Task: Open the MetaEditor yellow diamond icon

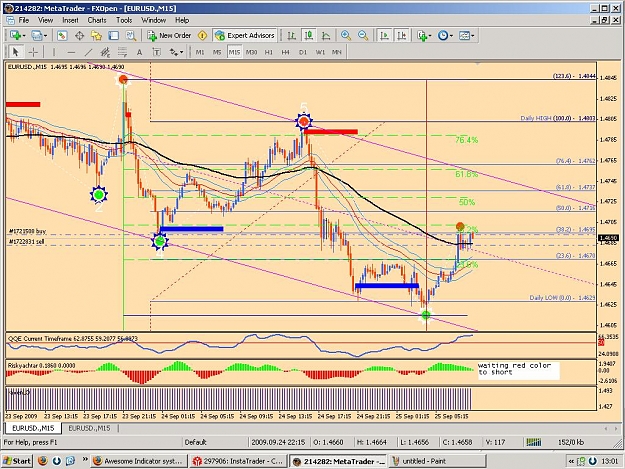Action: (202, 35)
